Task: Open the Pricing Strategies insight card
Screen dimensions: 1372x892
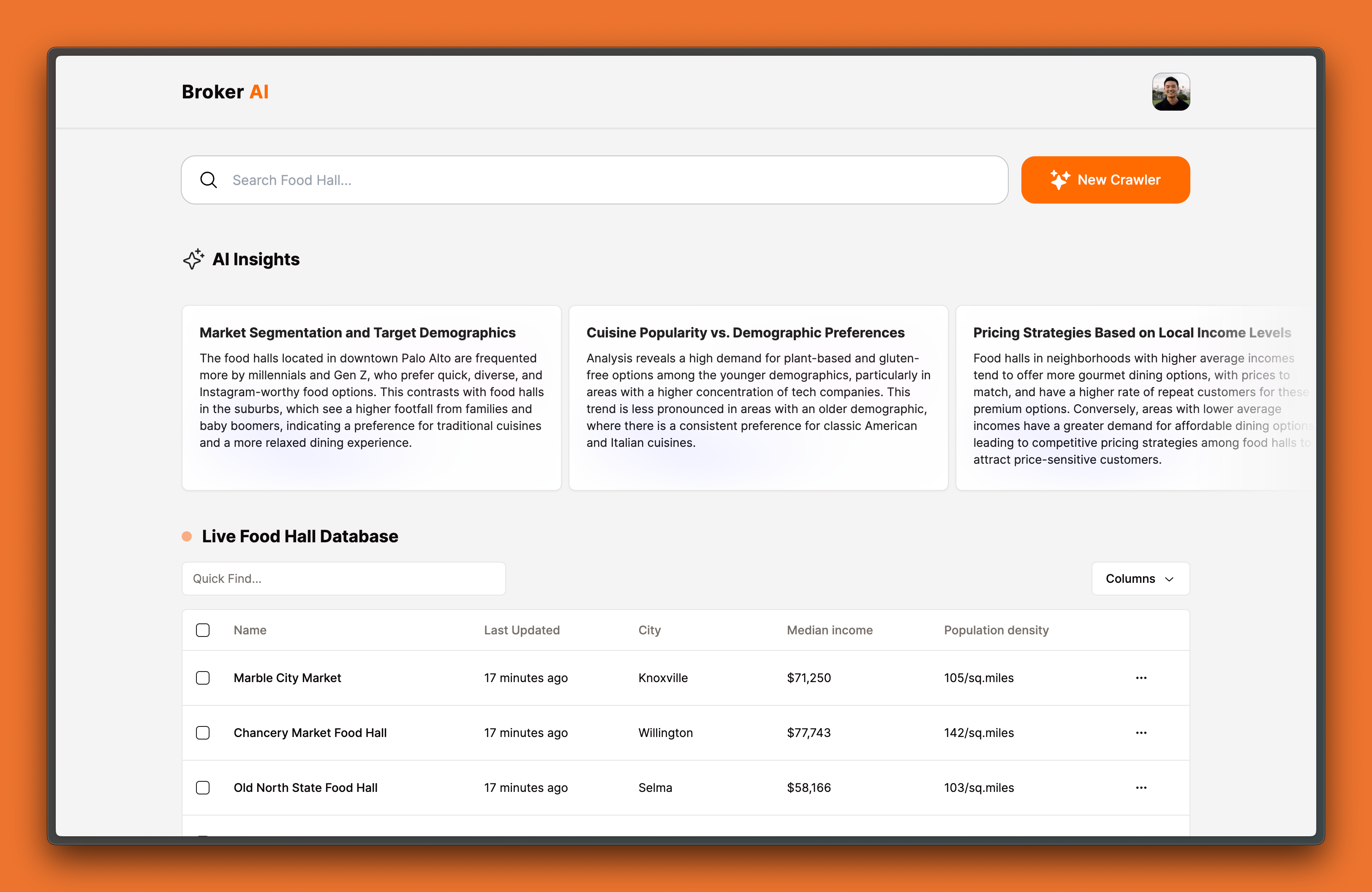Action: [x=1133, y=397]
